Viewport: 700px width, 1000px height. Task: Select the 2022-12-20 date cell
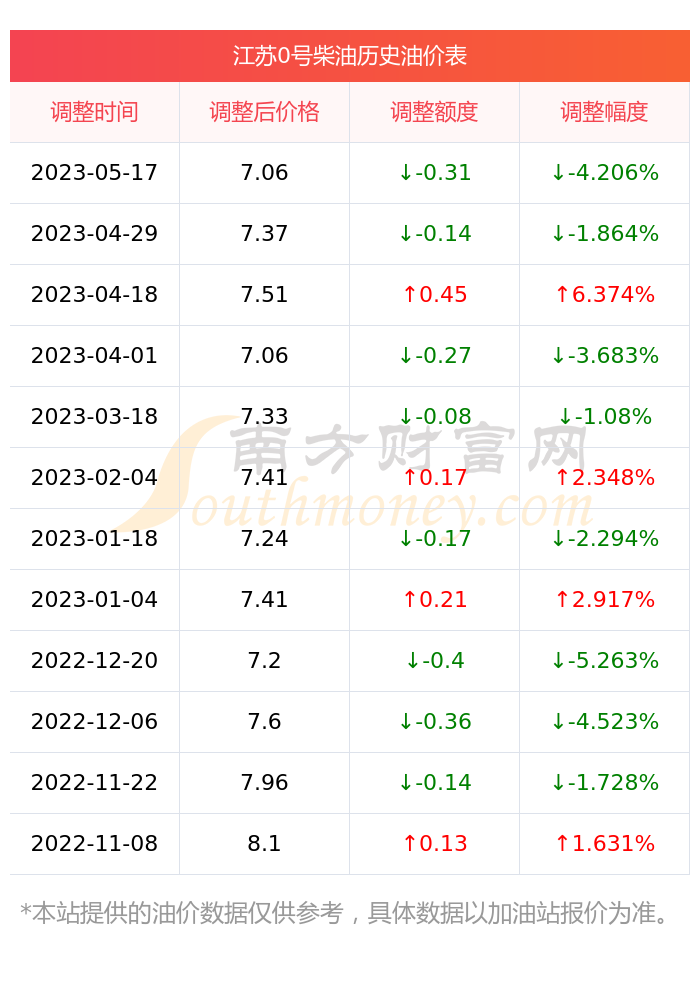(94, 661)
